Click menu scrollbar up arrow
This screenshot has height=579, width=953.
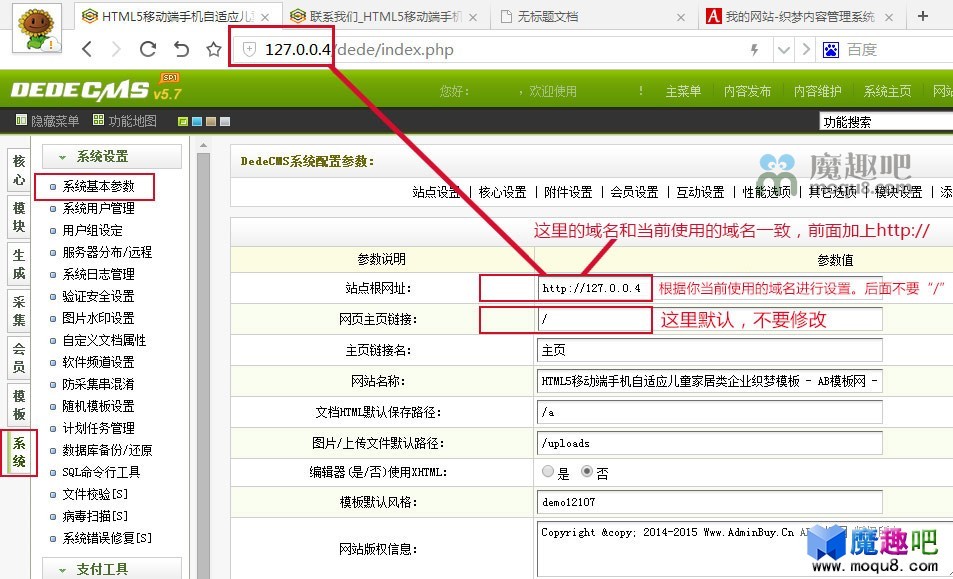pos(203,145)
